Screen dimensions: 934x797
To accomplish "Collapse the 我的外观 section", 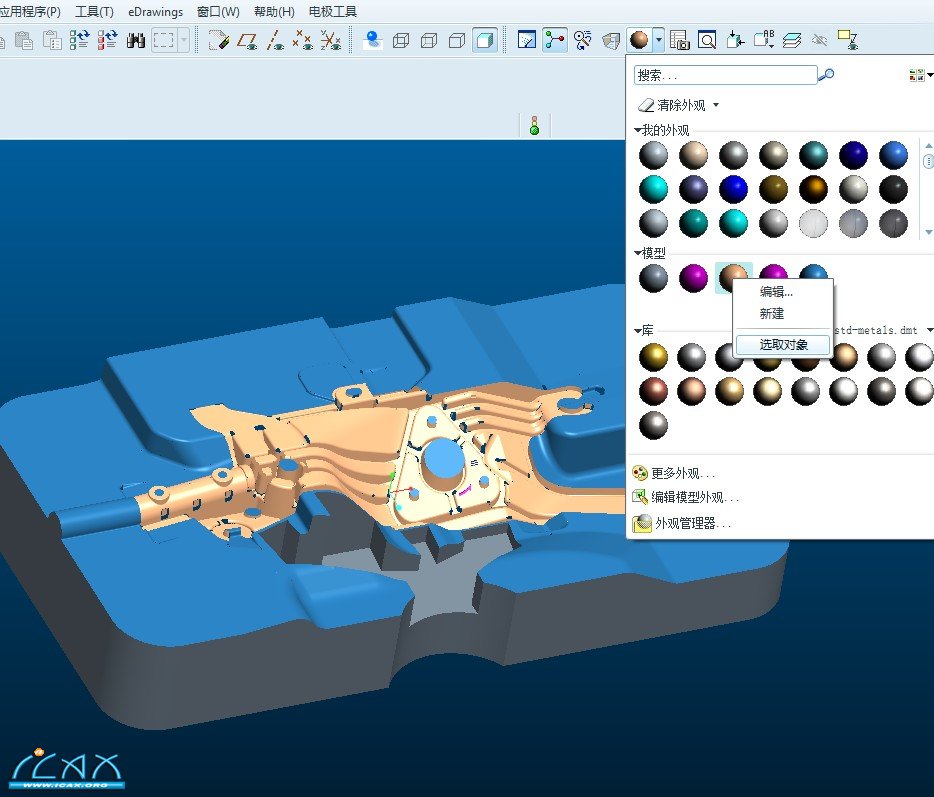I will [x=638, y=131].
